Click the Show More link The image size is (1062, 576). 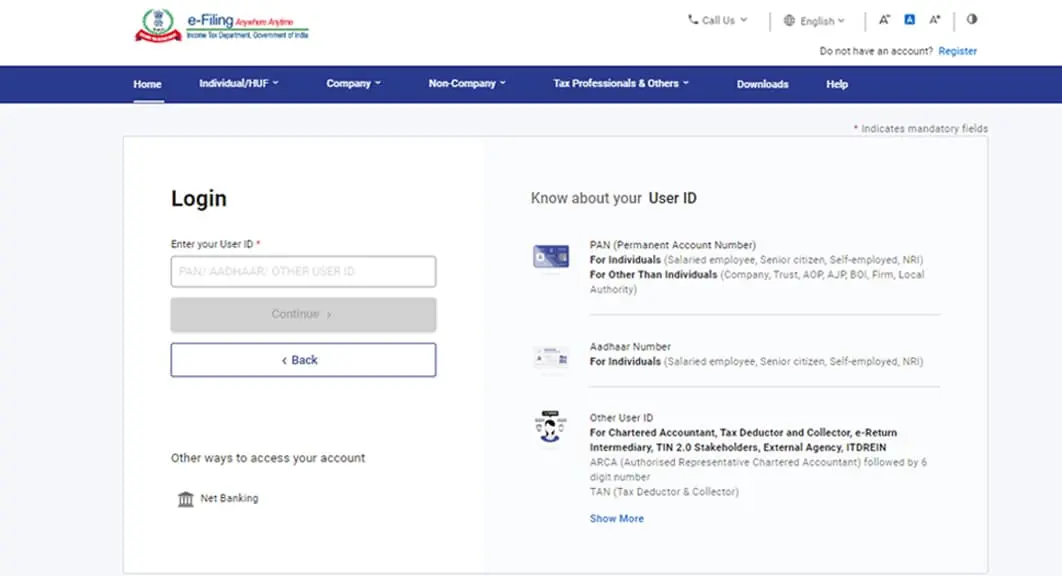click(616, 518)
